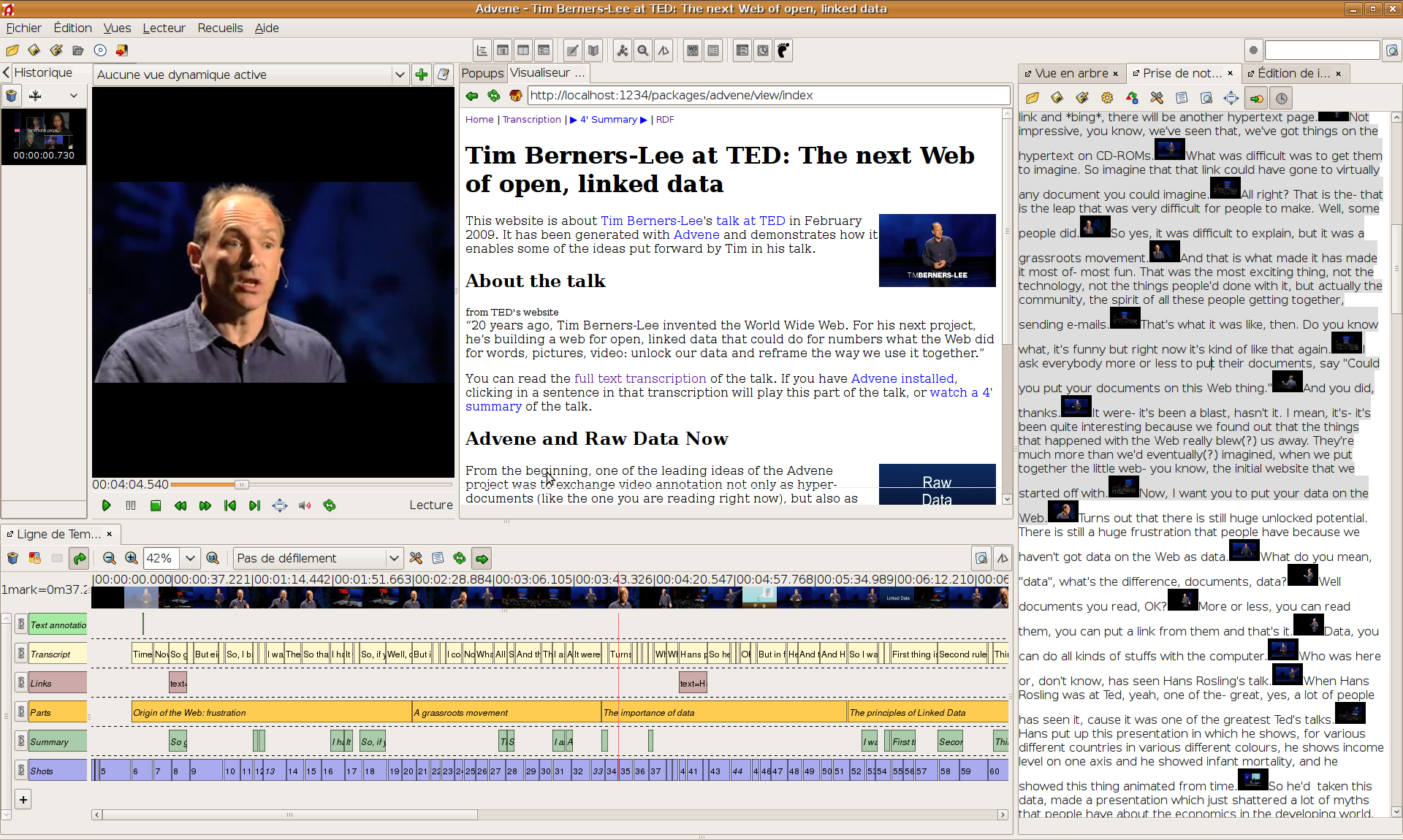Mute audio with the speaker icon

[x=305, y=505]
